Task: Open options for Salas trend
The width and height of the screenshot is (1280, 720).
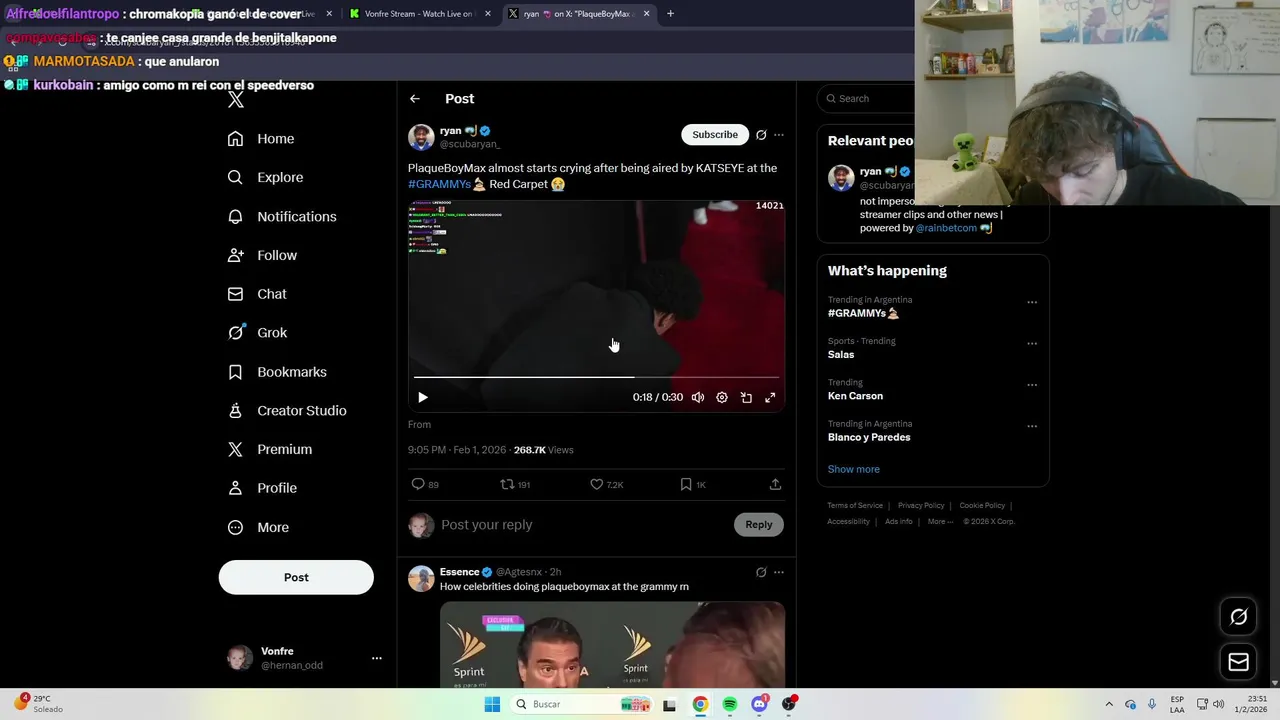Action: click(x=1032, y=343)
